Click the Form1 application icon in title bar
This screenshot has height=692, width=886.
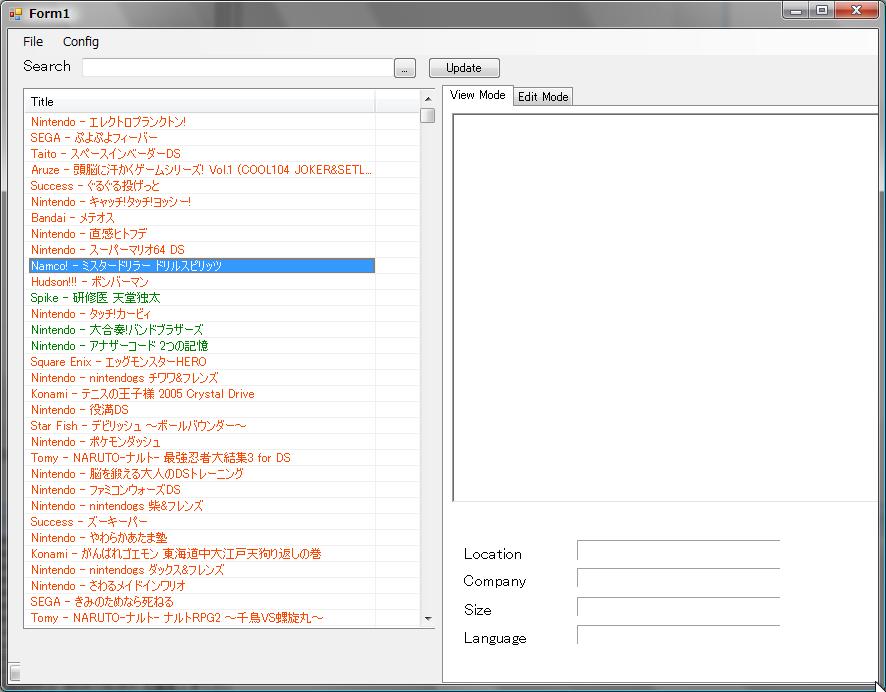point(15,13)
